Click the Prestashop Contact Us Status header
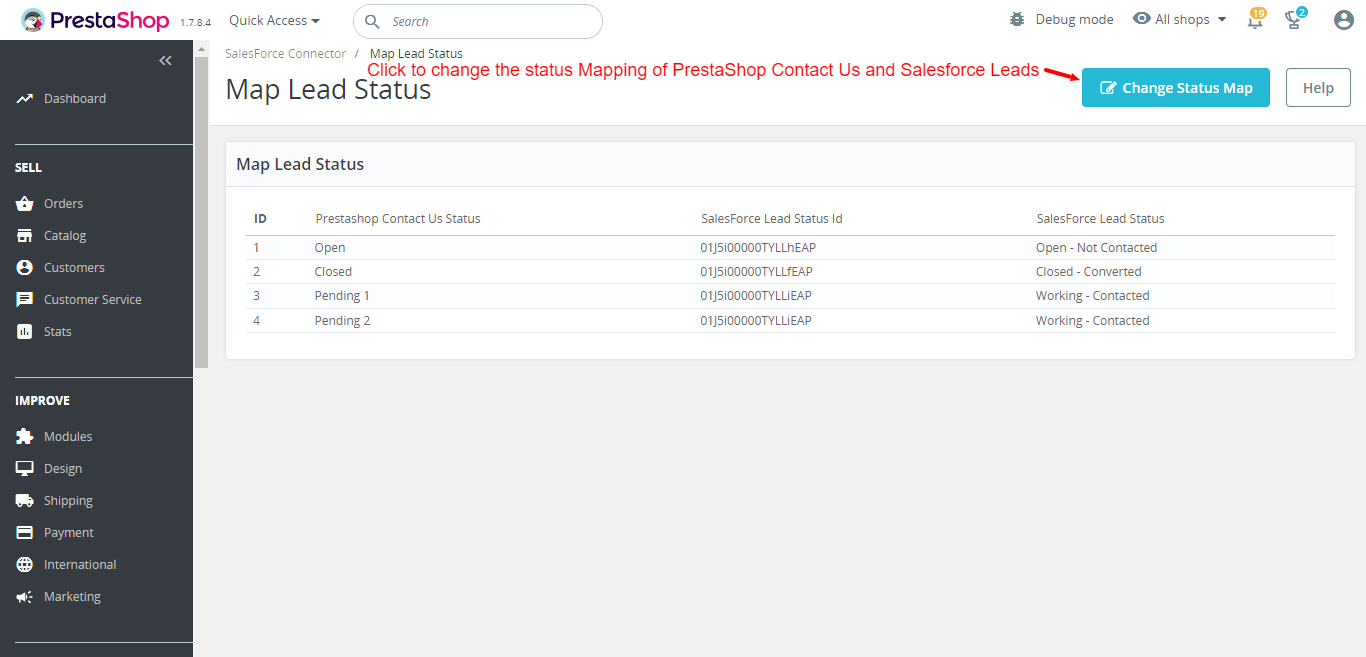1366x657 pixels. 398,219
